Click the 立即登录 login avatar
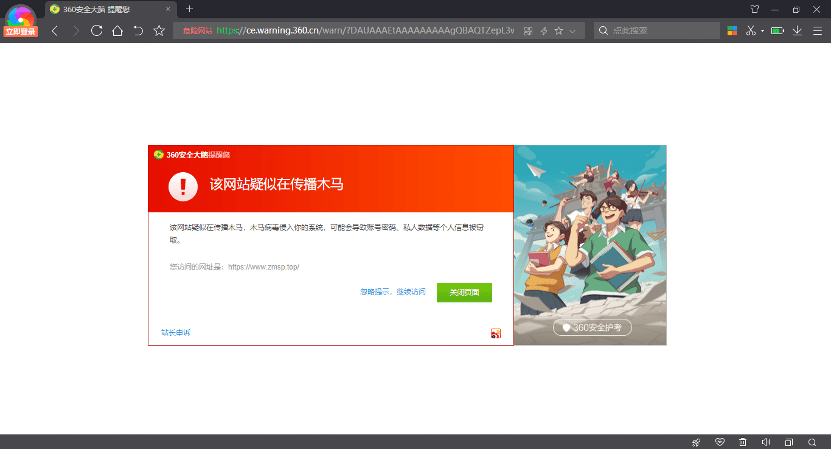 click(20, 21)
